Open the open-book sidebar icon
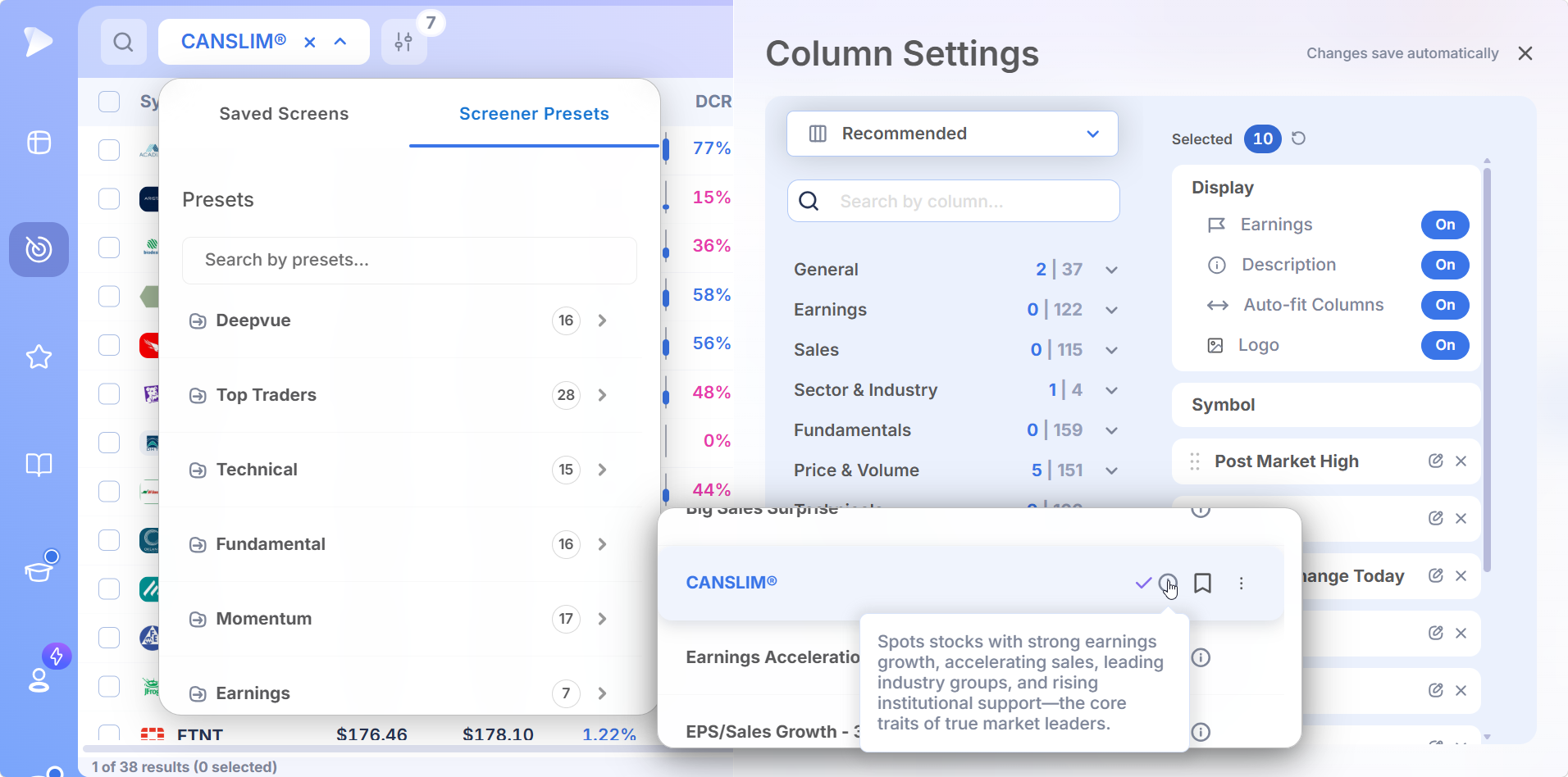This screenshot has height=777, width=1568. pyautogui.click(x=39, y=465)
